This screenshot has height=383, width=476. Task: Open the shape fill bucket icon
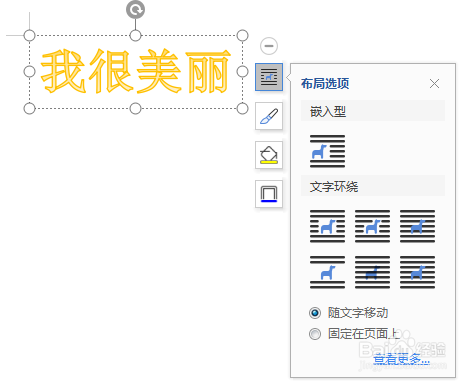coord(269,155)
